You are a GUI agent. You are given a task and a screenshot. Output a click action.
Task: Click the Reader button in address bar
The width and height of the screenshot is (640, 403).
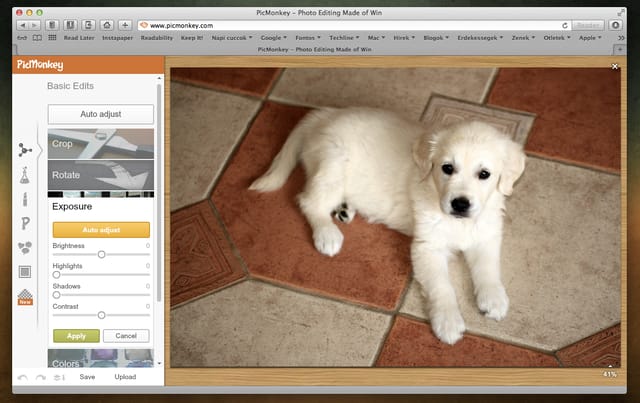coord(588,25)
